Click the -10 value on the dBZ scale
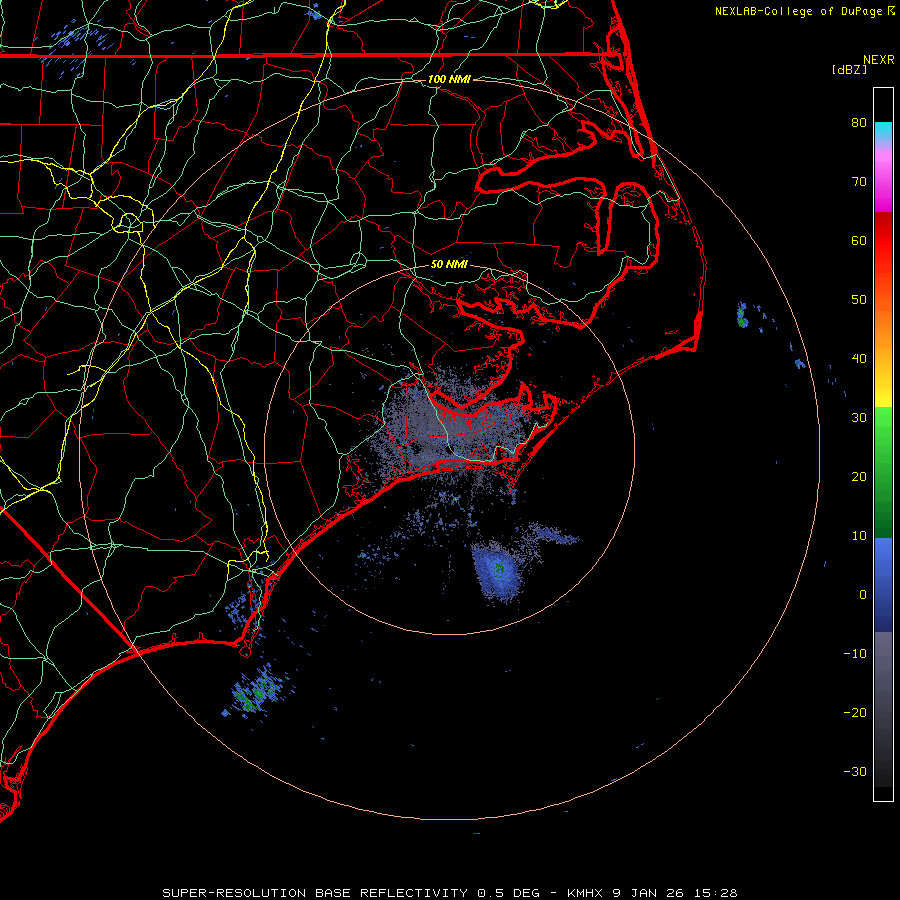The image size is (900, 900). (x=855, y=654)
